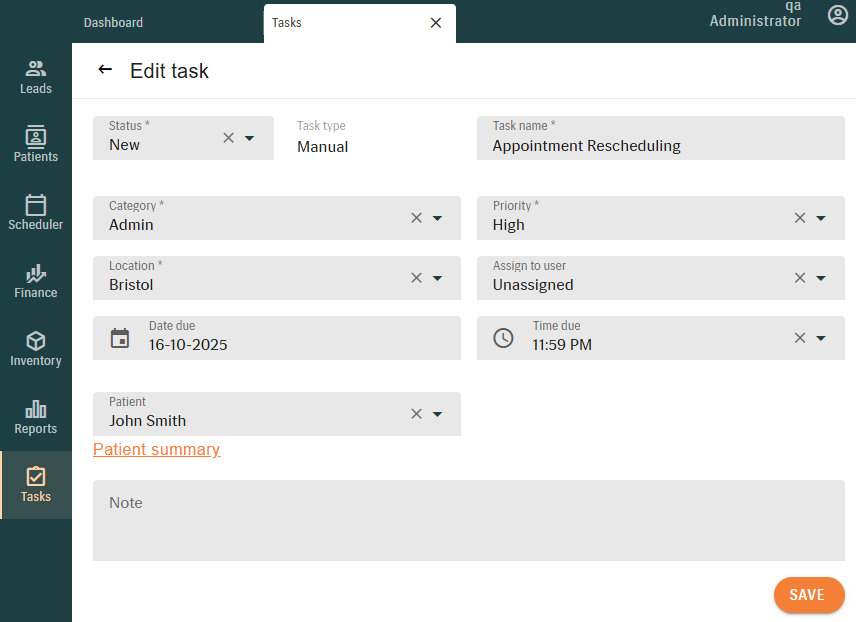Expand the Assign to user dropdown

click(x=821, y=278)
